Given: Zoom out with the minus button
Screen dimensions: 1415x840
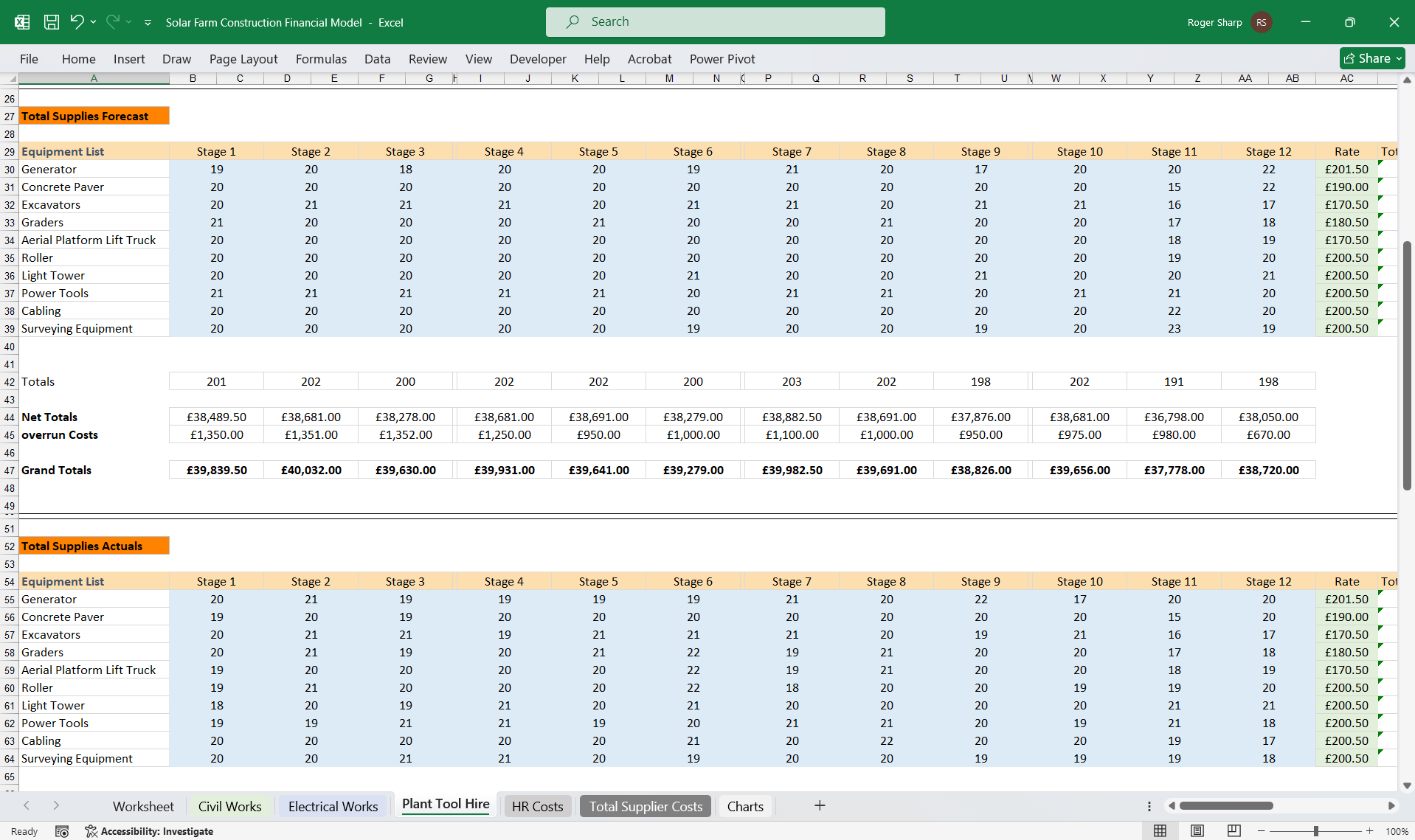Looking at the screenshot, I should tap(1261, 831).
